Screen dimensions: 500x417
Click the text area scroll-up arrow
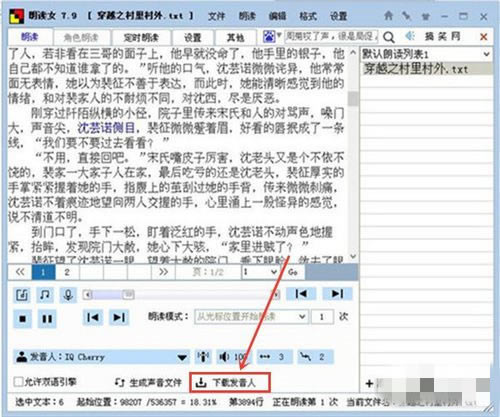click(x=353, y=53)
